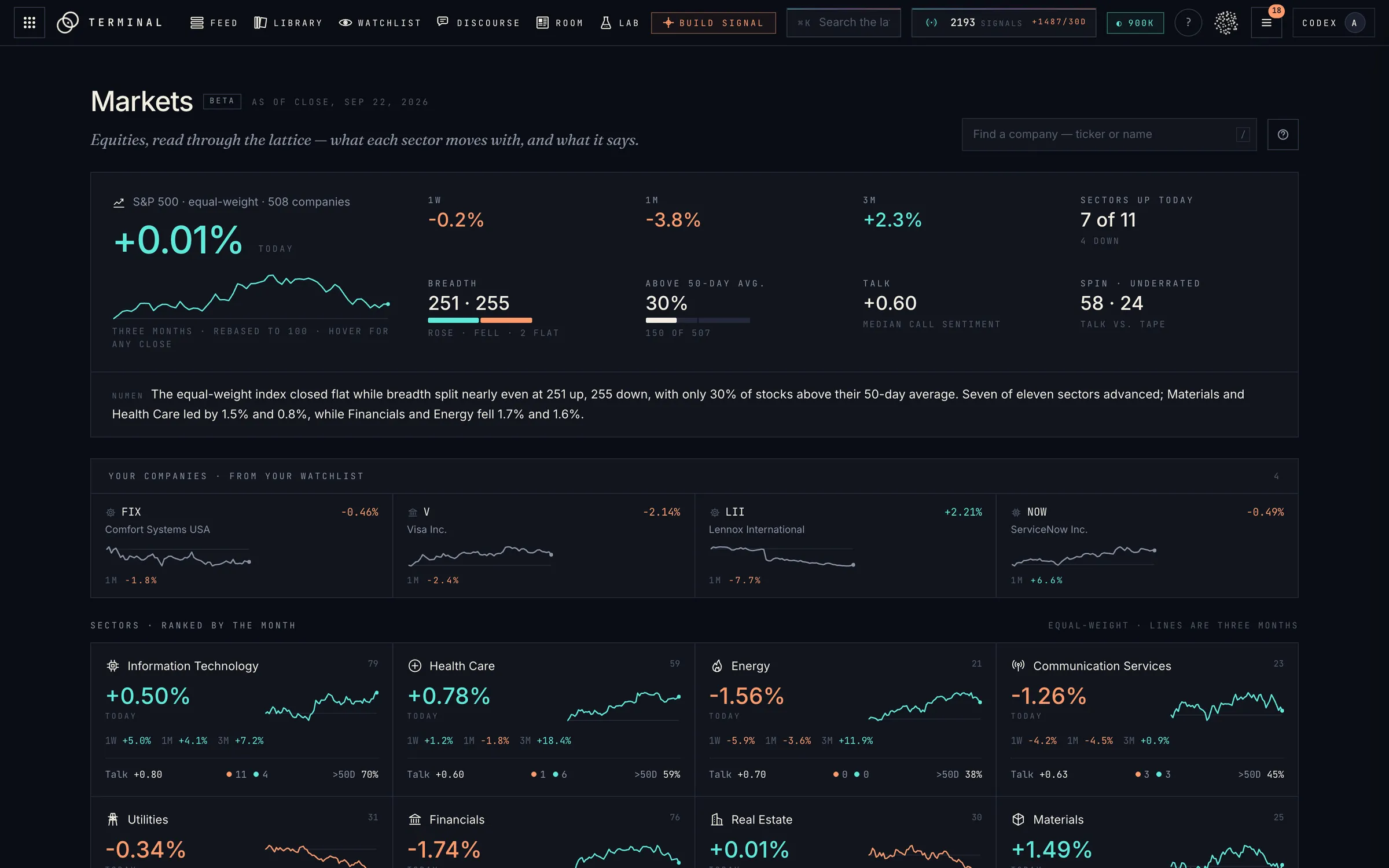Click the S&P 500 three-month sparkline chart
The image size is (1389, 868).
251,296
